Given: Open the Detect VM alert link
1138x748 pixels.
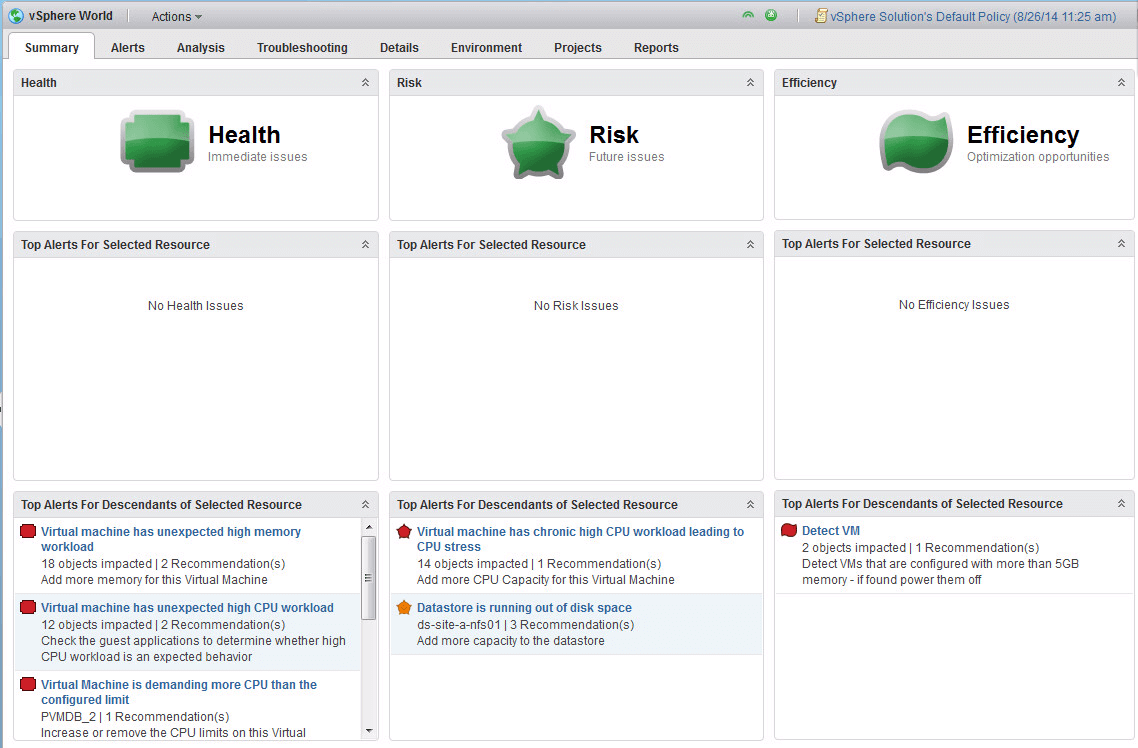Looking at the screenshot, I should [x=830, y=531].
